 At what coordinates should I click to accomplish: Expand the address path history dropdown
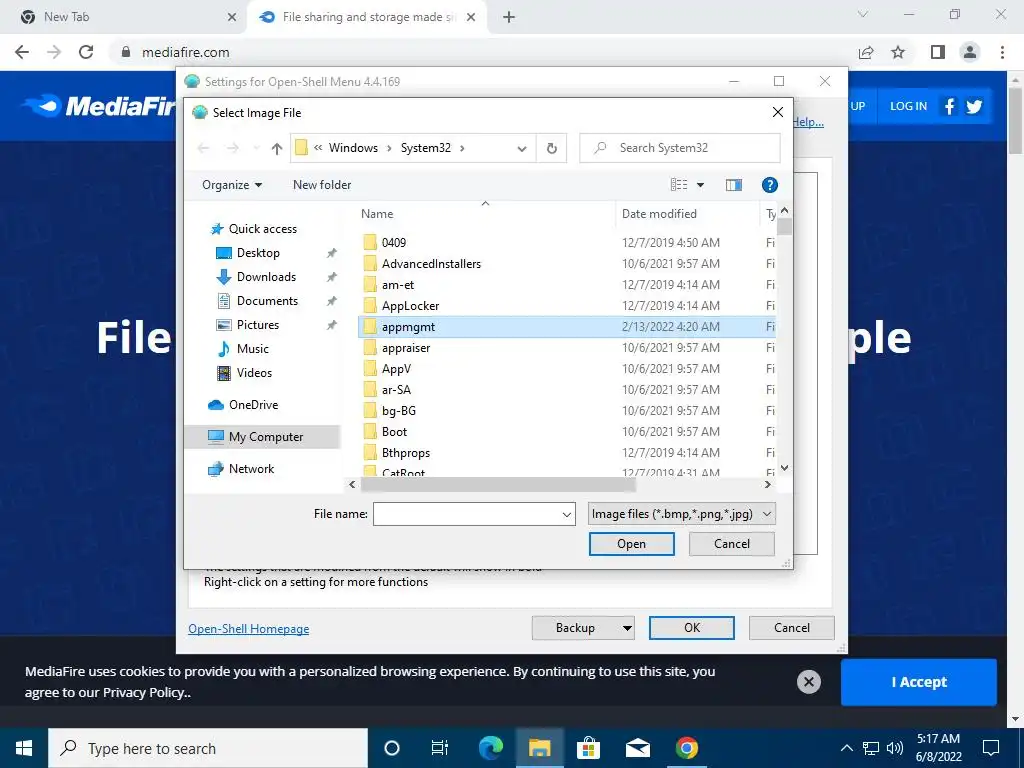click(x=522, y=148)
